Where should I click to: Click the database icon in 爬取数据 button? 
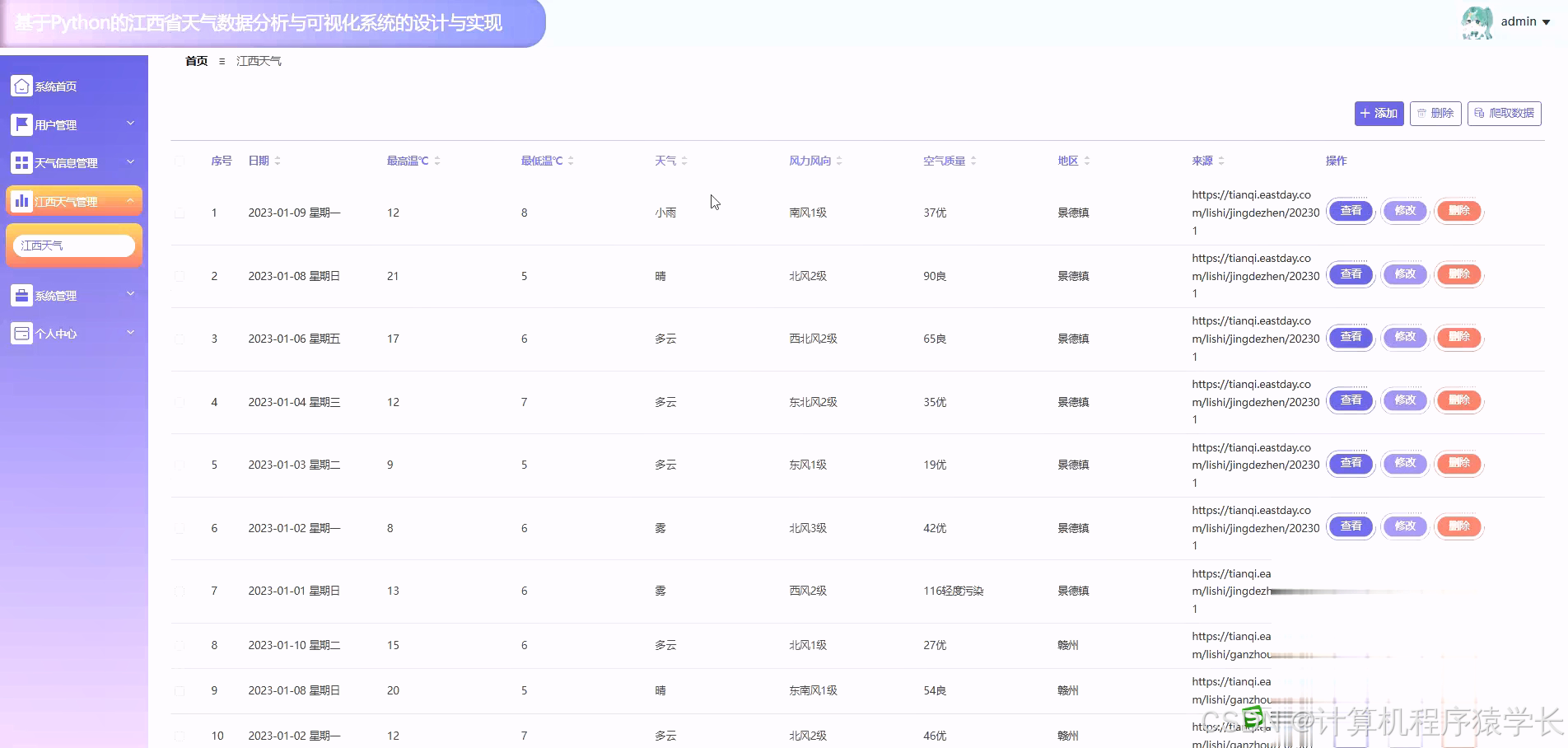pos(1480,113)
